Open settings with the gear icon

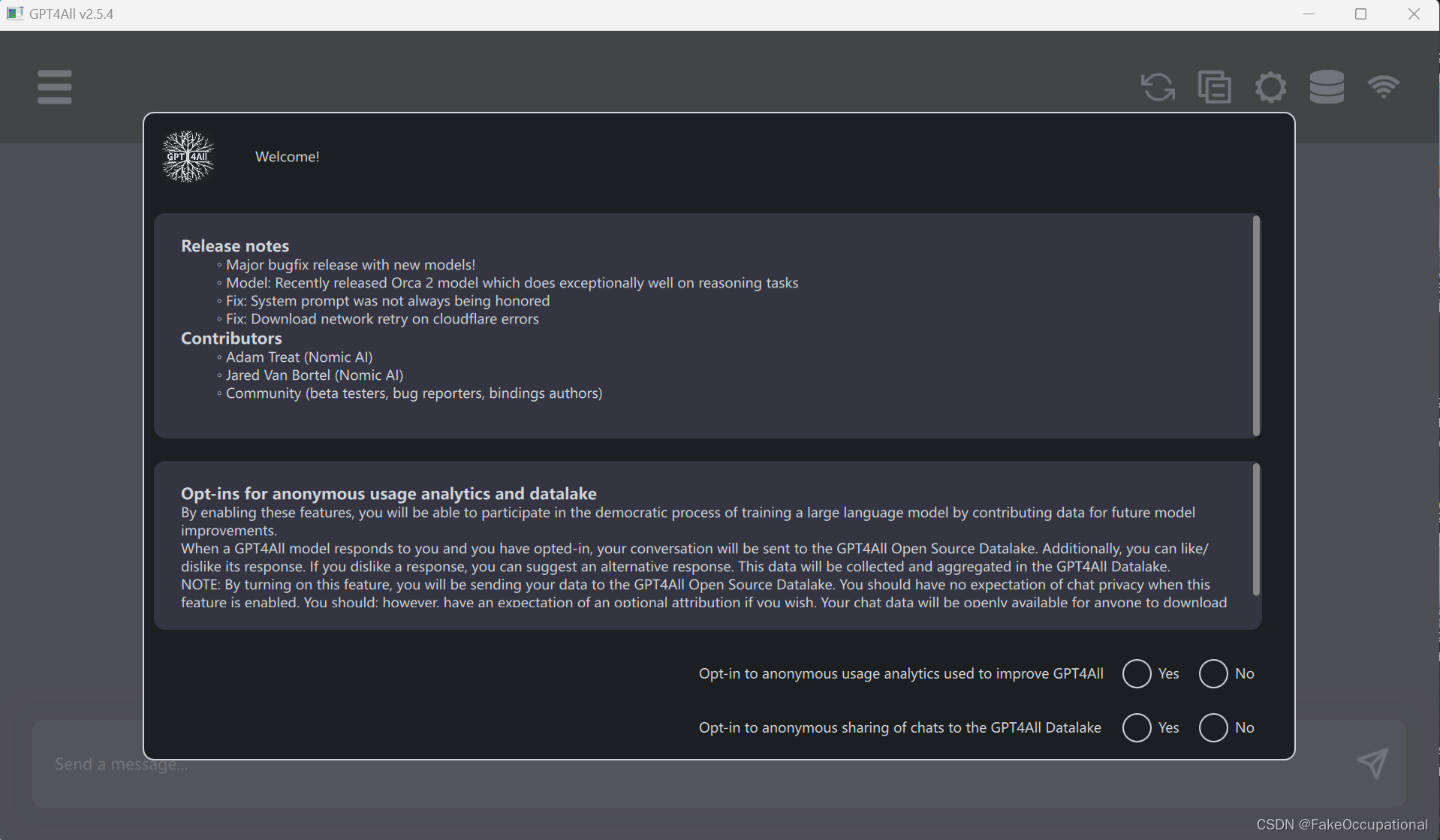(x=1270, y=87)
